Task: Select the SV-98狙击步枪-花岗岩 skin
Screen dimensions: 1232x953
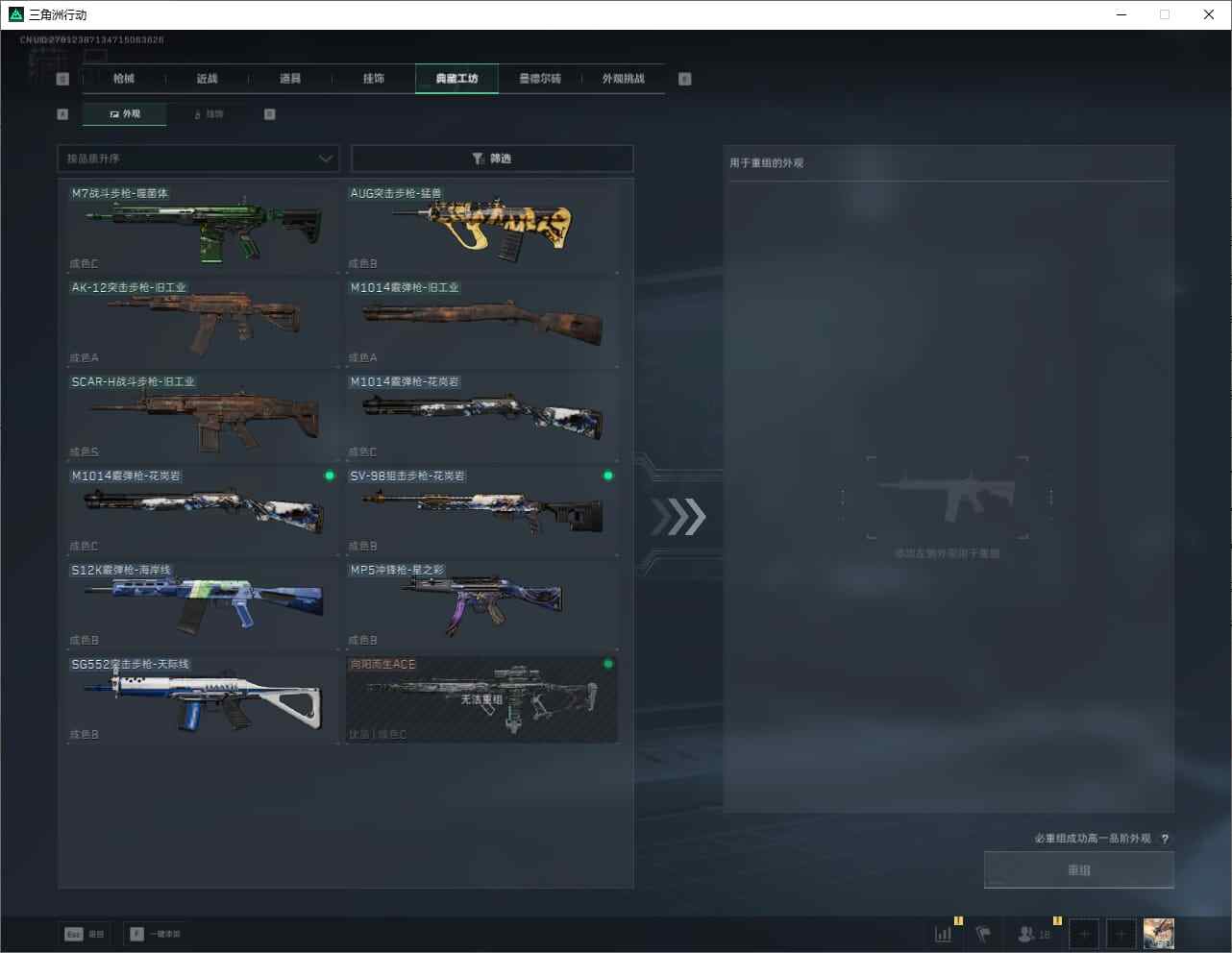Action: pos(481,510)
